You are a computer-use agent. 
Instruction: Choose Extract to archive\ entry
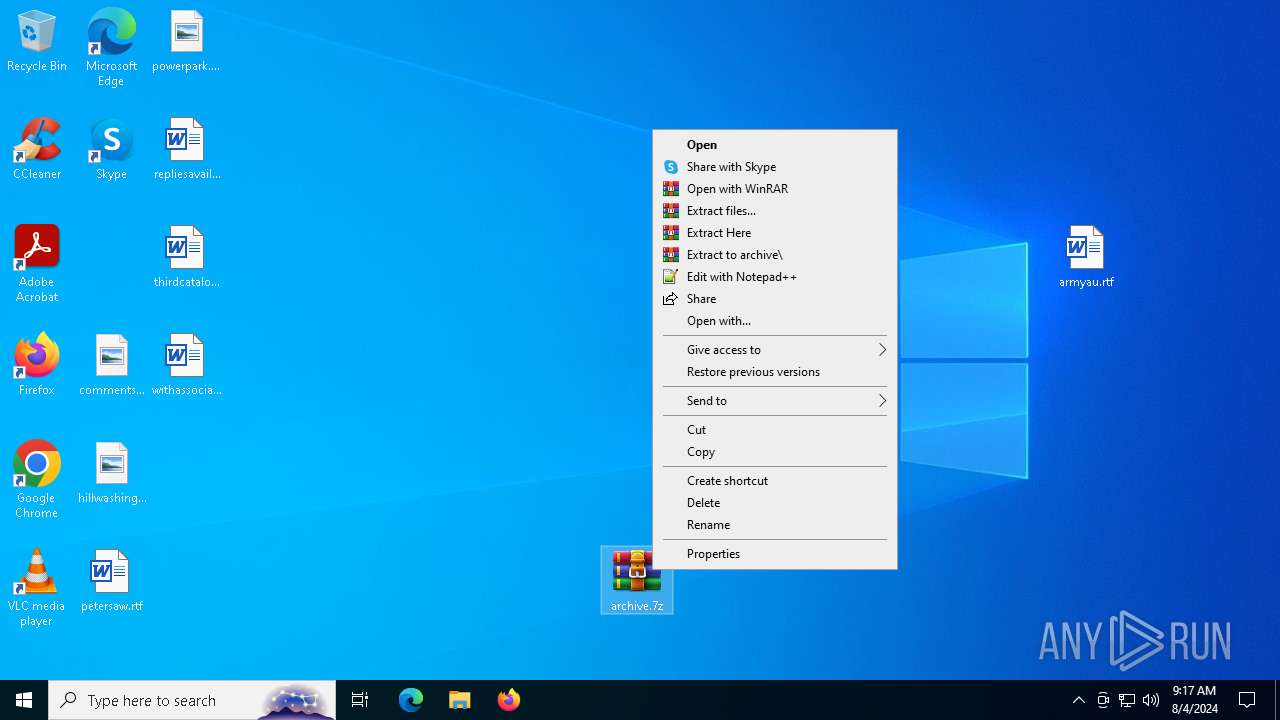click(x=775, y=255)
